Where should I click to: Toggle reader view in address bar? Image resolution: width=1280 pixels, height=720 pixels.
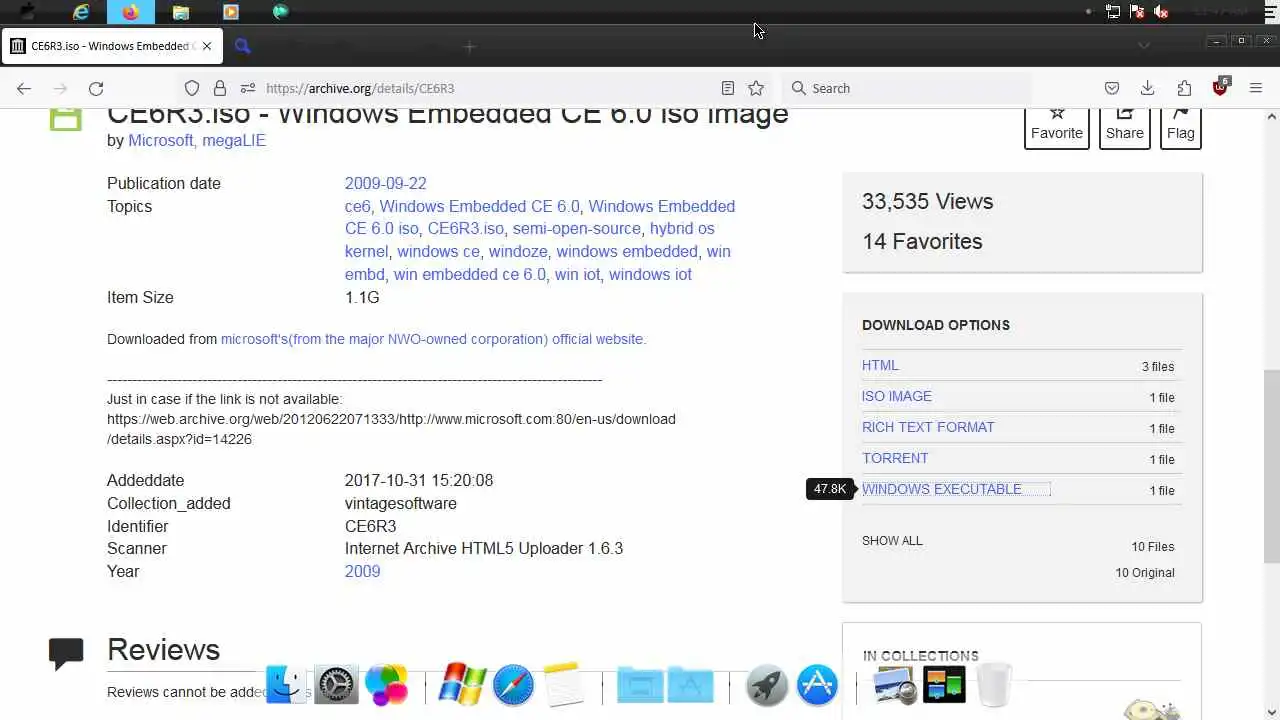click(728, 88)
